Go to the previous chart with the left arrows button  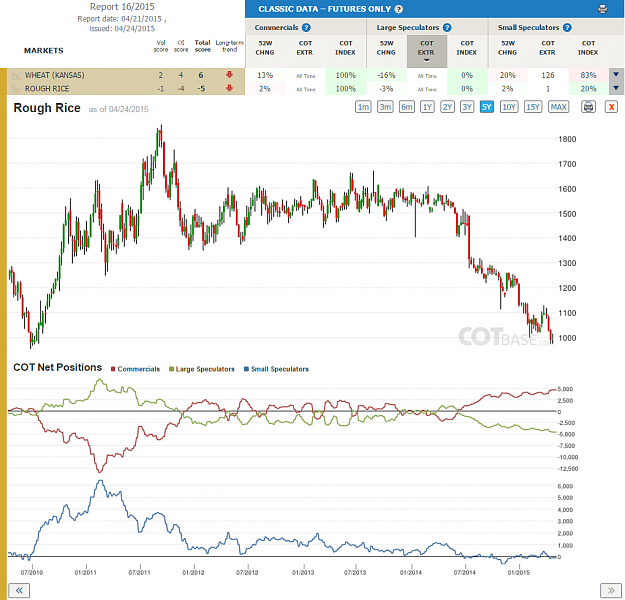pyautogui.click(x=19, y=590)
